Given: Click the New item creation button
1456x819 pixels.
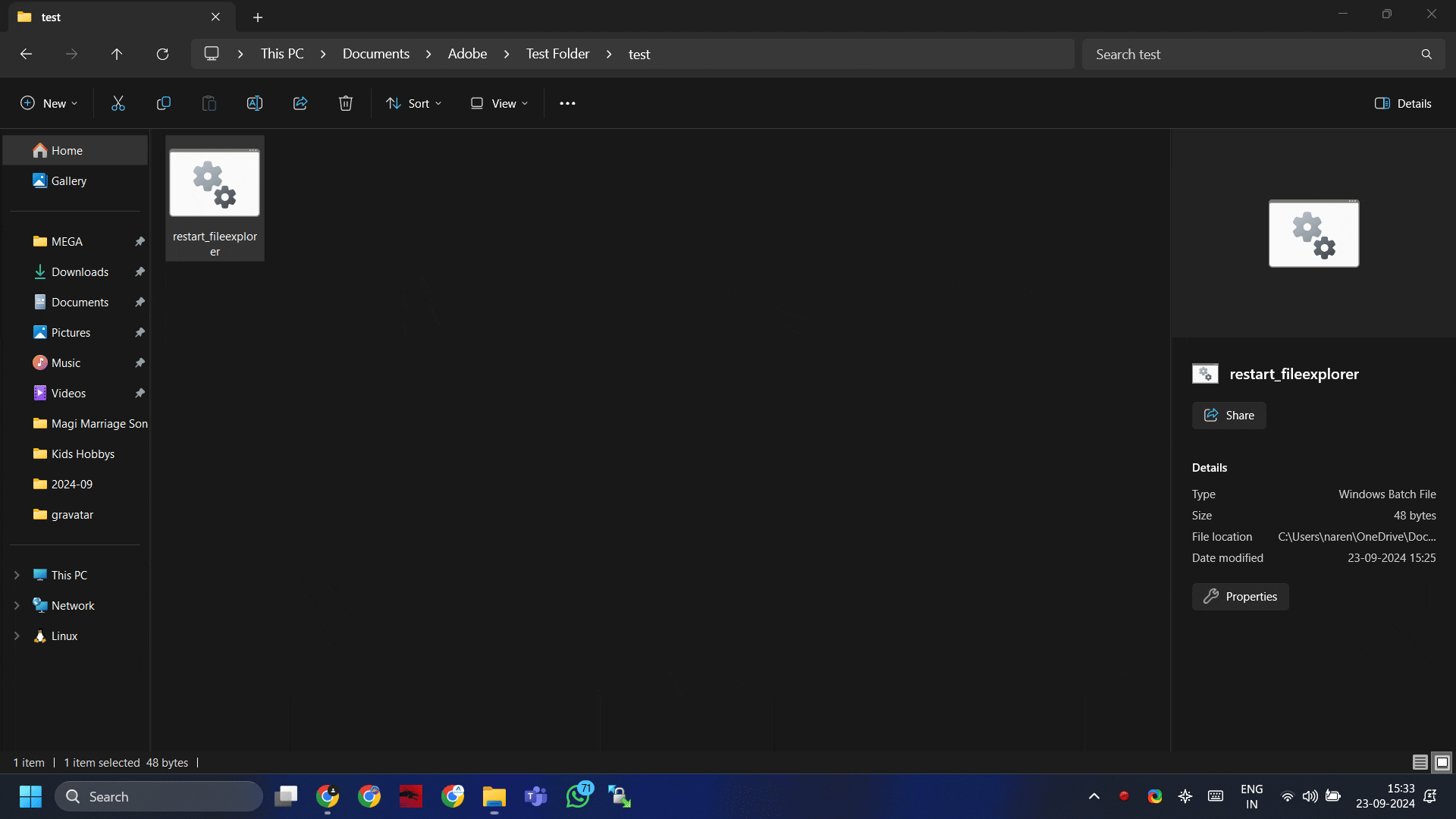Looking at the screenshot, I should click(x=48, y=103).
